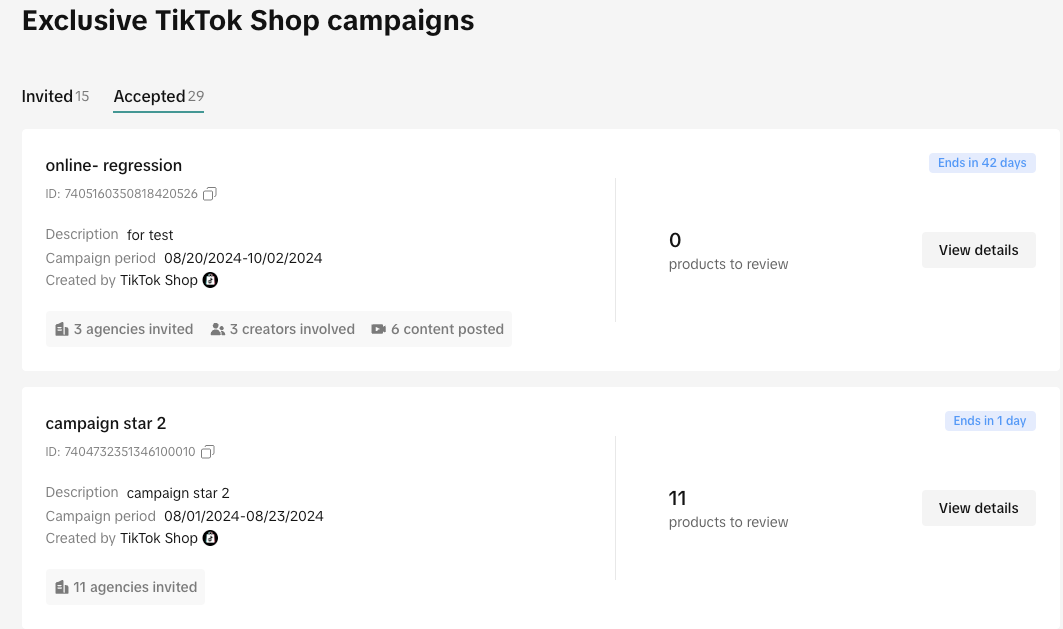Click TikTok Shop badge icon in campaign star 2
Image resolution: width=1063 pixels, height=629 pixels.
[x=211, y=538]
